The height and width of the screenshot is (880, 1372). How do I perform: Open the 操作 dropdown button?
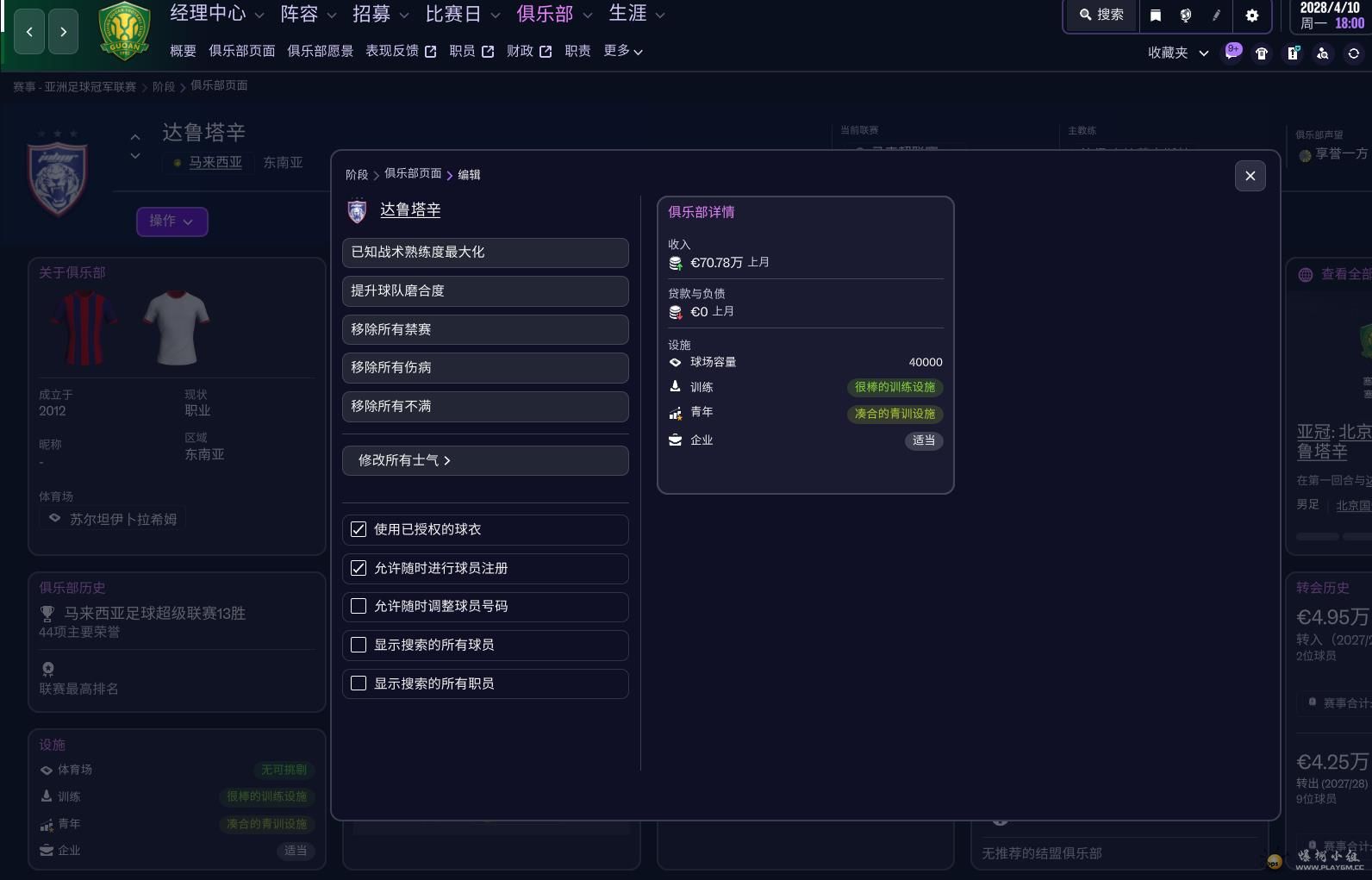point(171,222)
